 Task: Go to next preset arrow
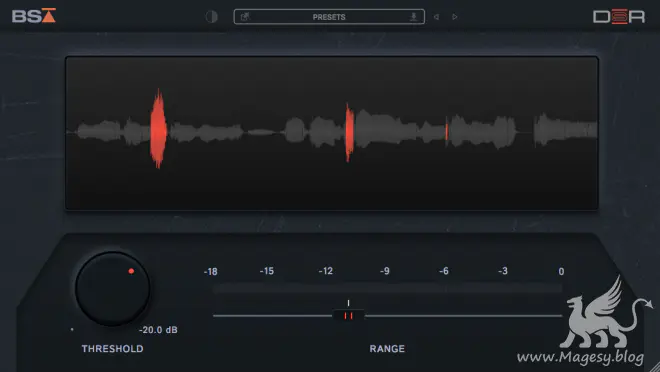pos(455,17)
